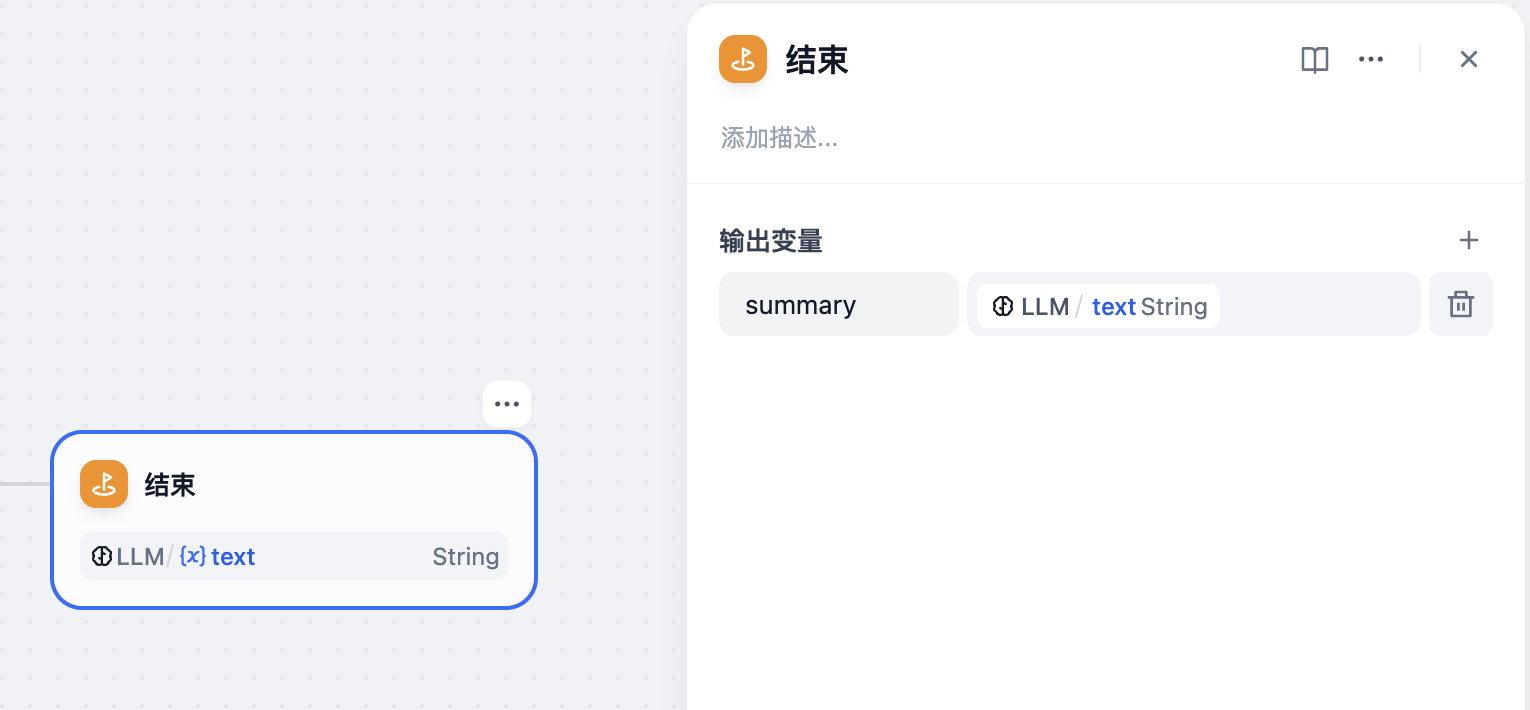Image resolution: width=1530 pixels, height=710 pixels.
Task: Click the documentation book icon in the panel header
Action: pos(1314,59)
